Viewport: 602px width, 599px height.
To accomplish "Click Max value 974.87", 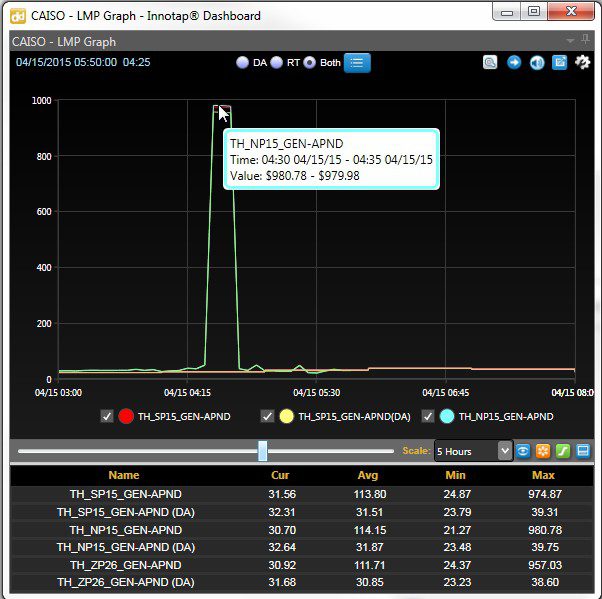I will tap(545, 494).
